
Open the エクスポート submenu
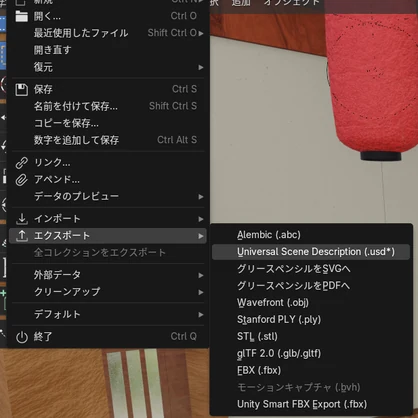tap(108, 236)
